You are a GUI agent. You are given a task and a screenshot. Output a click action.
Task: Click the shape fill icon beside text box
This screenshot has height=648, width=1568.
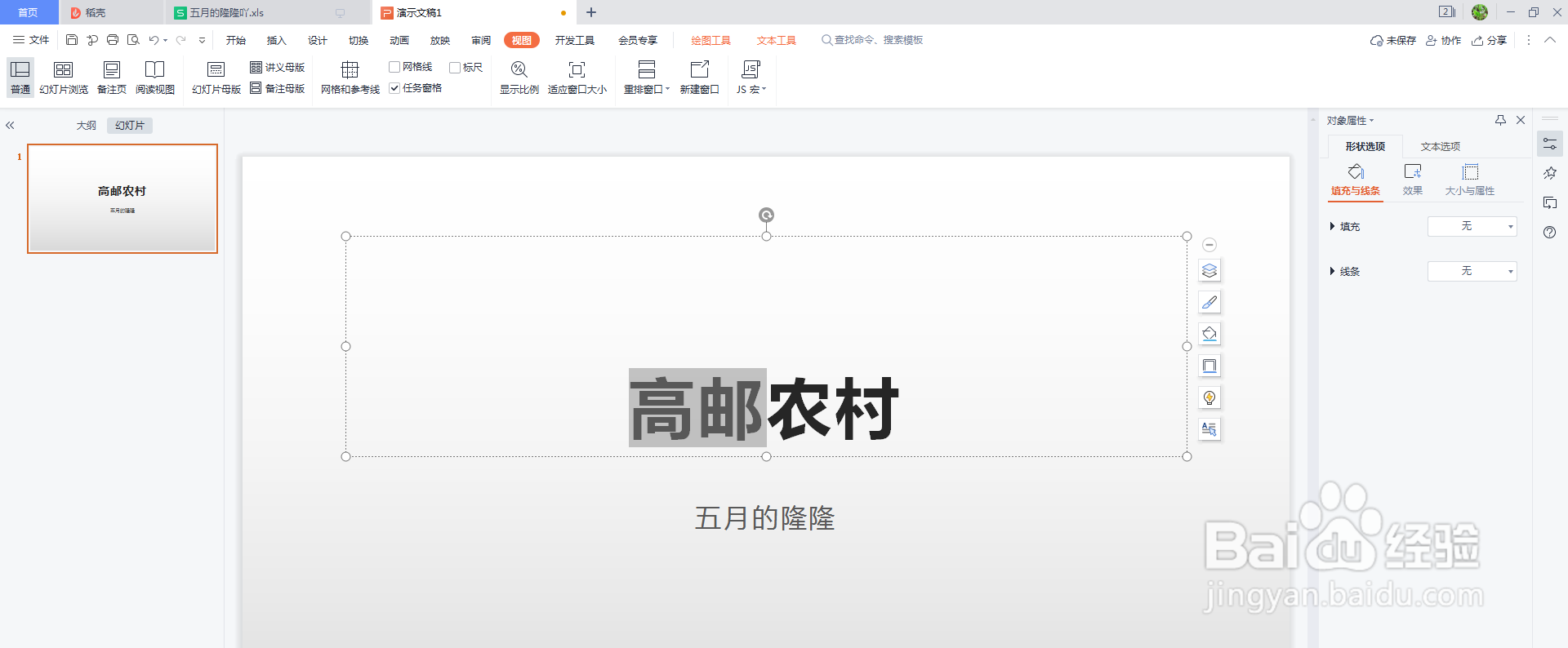pos(1209,334)
